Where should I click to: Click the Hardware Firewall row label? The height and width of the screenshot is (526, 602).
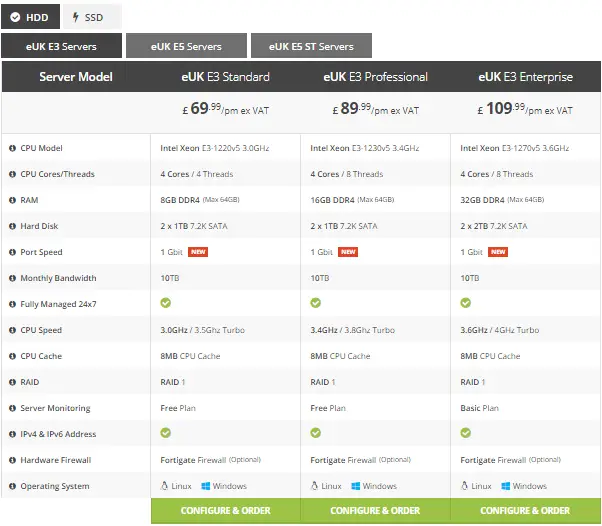56,460
